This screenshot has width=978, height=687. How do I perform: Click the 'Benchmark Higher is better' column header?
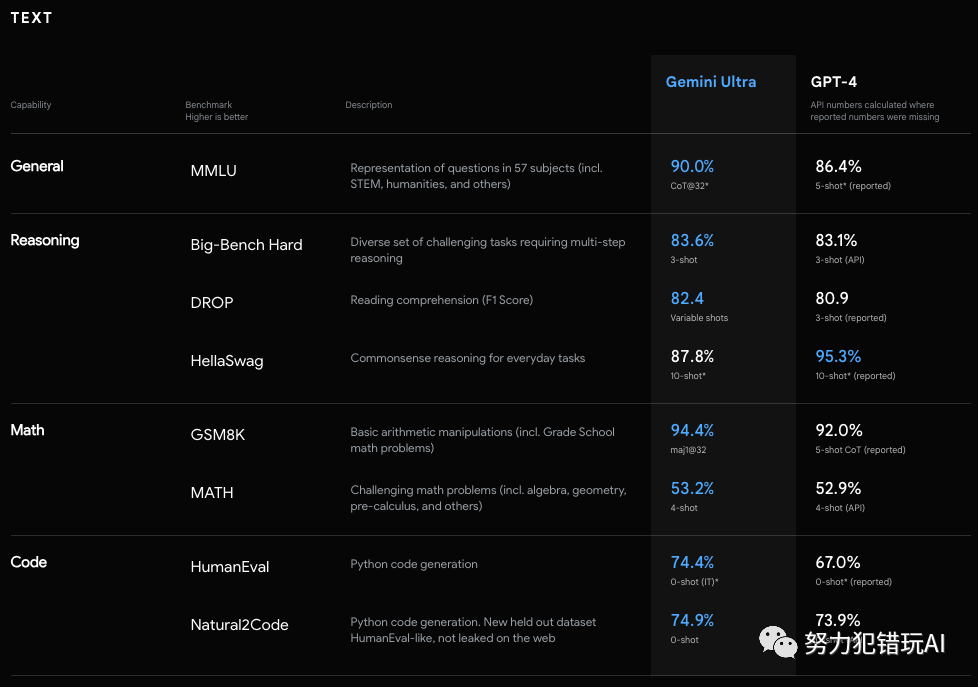(x=216, y=110)
